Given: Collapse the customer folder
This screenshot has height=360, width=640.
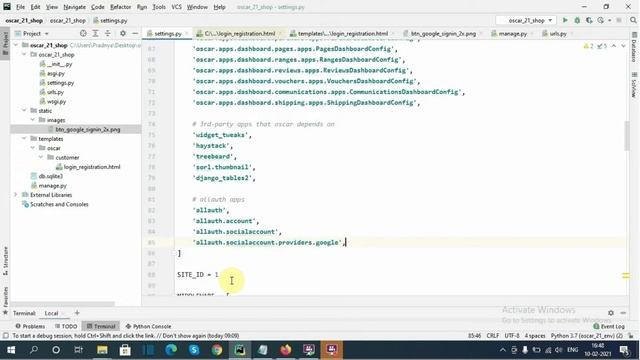Looking at the screenshot, I should [x=41, y=157].
